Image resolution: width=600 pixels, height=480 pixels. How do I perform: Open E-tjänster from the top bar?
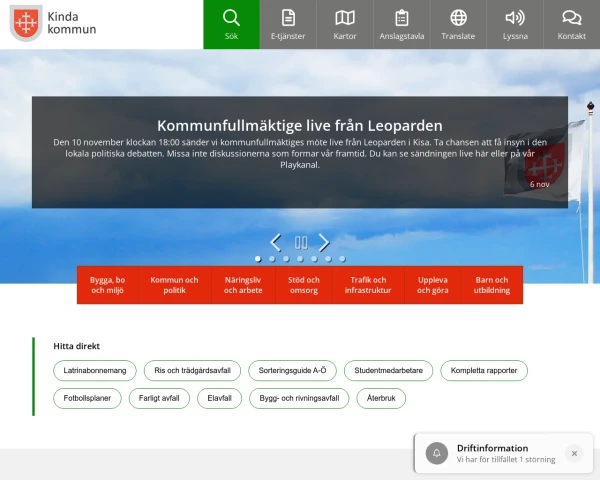tap(288, 24)
